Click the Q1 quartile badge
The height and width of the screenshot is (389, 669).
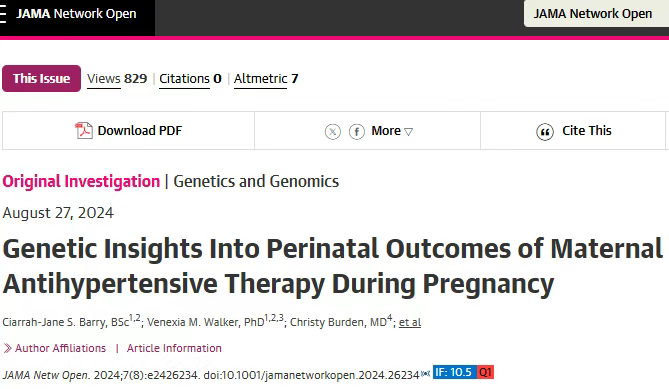coord(485,372)
